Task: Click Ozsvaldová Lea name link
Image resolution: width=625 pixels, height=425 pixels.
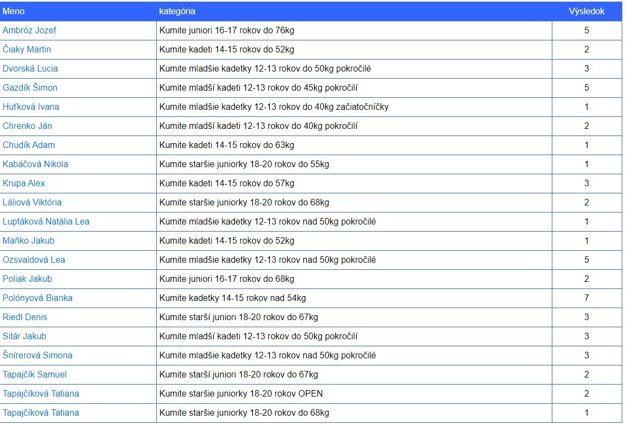Action: [x=34, y=260]
